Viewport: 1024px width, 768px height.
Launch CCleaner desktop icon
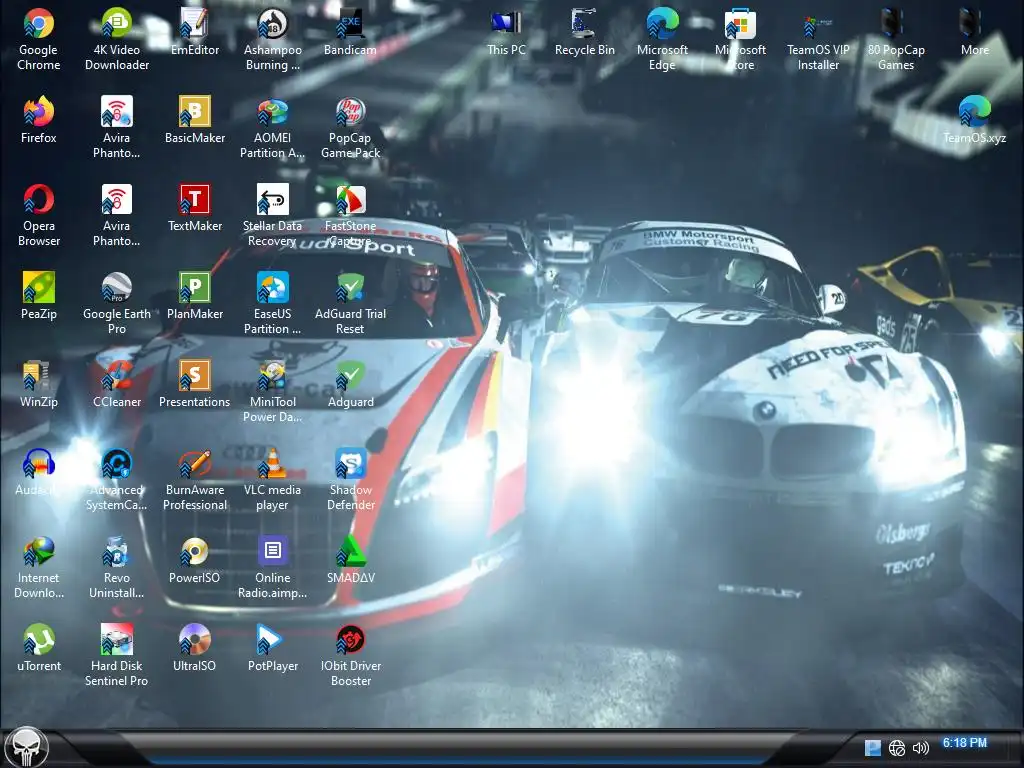pyautogui.click(x=116, y=376)
